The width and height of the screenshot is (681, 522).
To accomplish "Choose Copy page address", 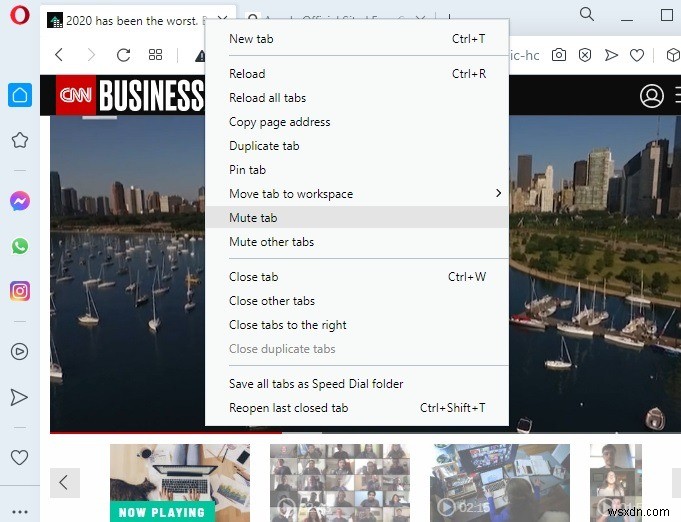I will click(357, 122).
